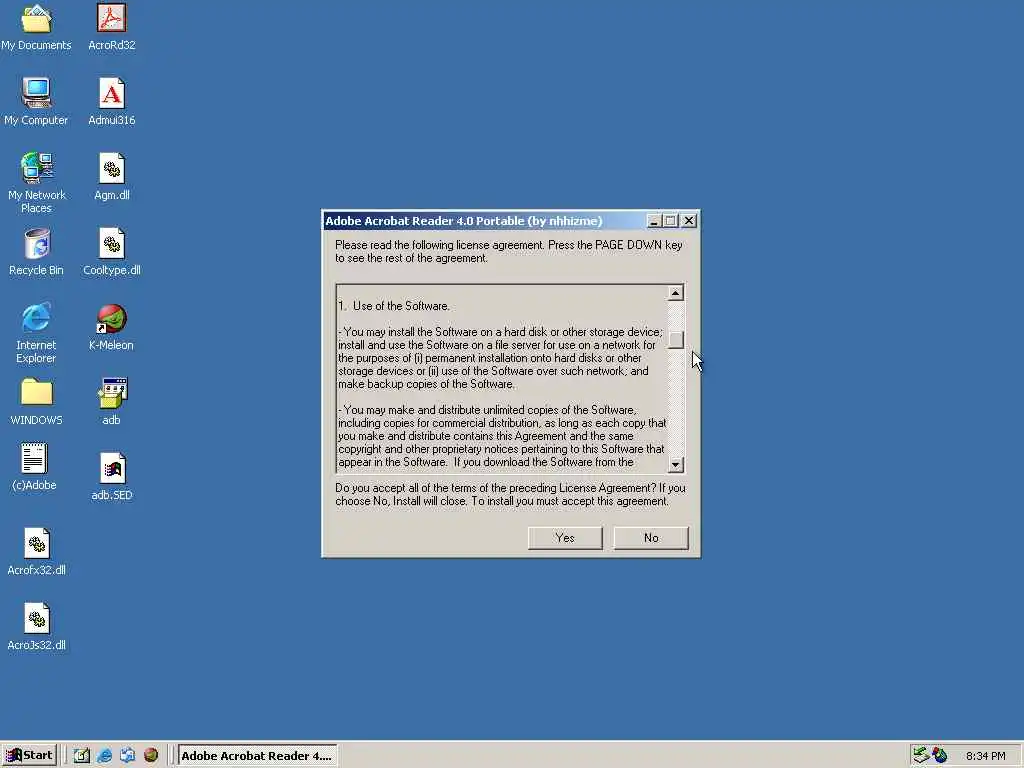Select the AcroJs32.dll file icon

click(x=37, y=627)
